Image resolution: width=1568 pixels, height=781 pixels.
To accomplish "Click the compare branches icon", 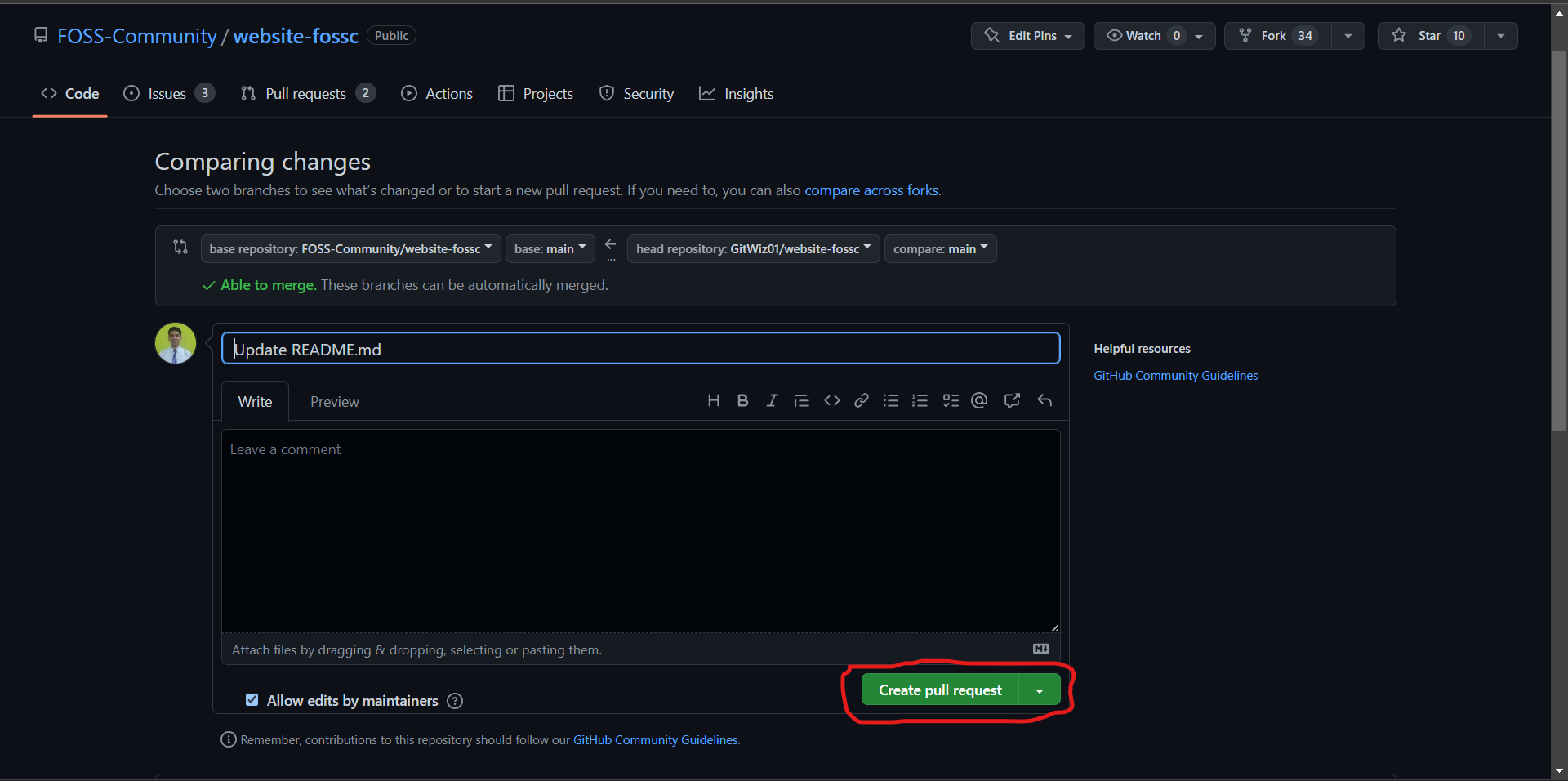I will [180, 247].
